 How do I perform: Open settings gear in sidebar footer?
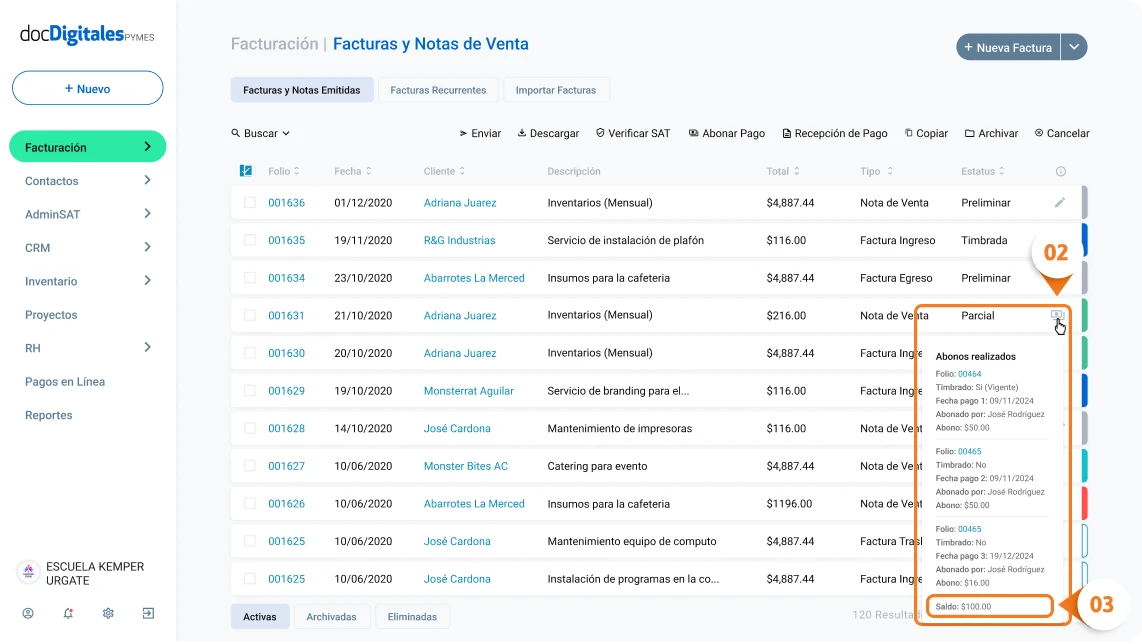[x=108, y=613]
